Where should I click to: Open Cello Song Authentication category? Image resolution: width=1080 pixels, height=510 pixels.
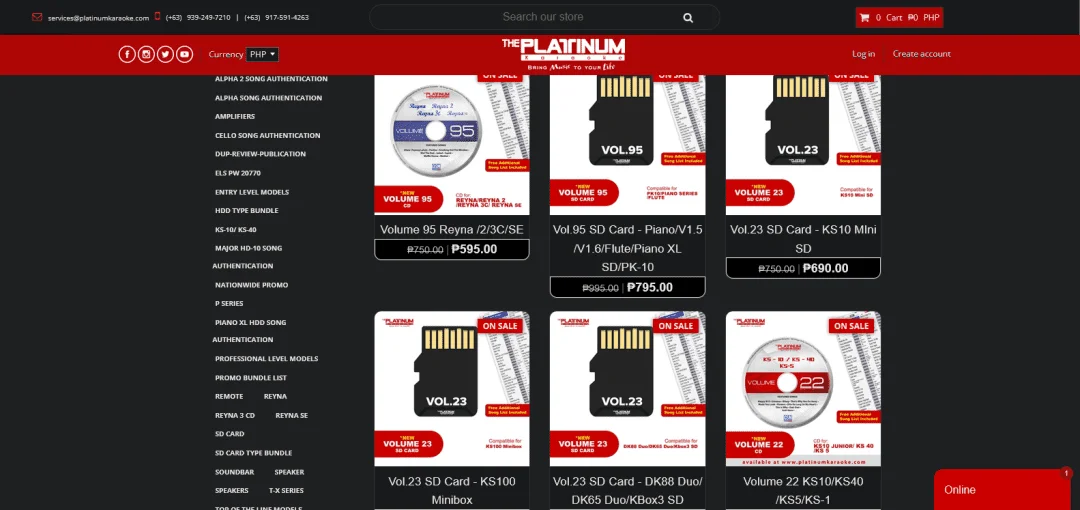point(267,136)
